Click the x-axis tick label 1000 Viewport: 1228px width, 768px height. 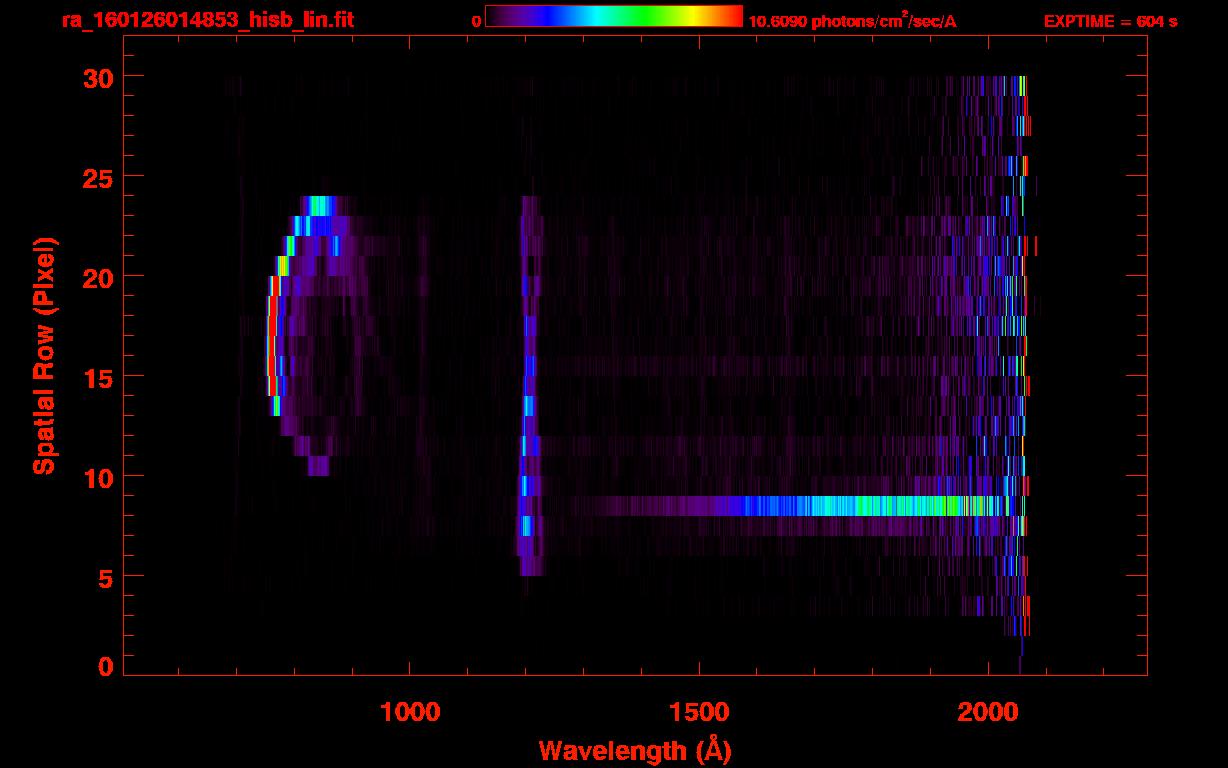point(410,713)
